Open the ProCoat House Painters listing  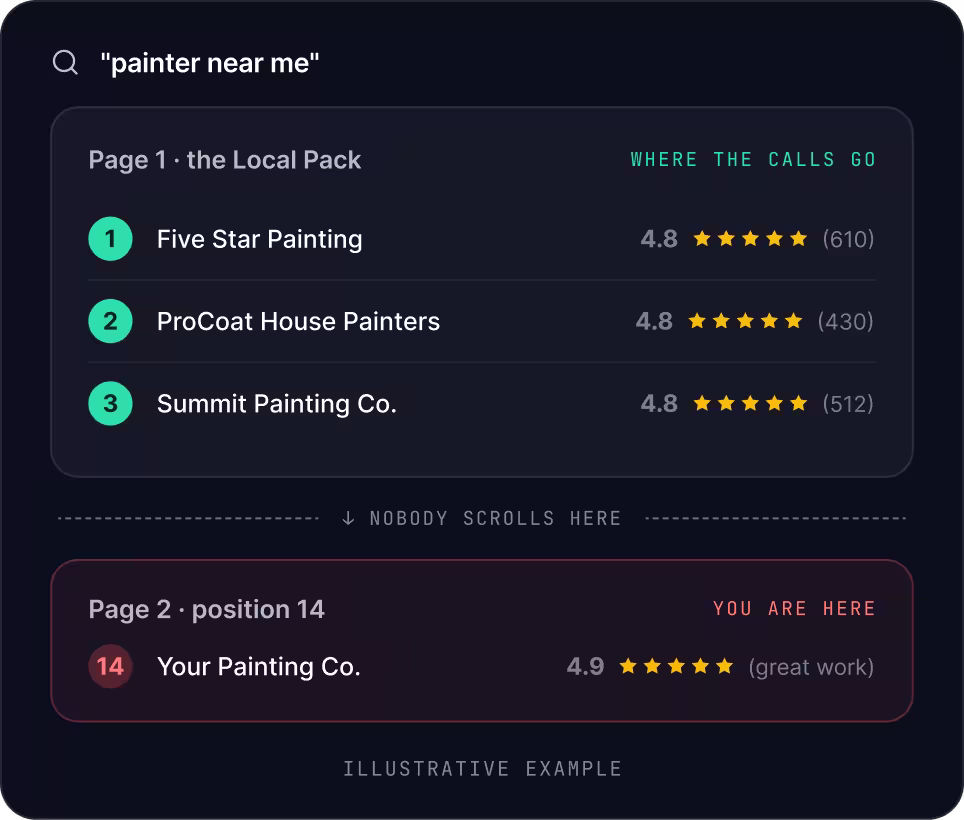point(482,321)
